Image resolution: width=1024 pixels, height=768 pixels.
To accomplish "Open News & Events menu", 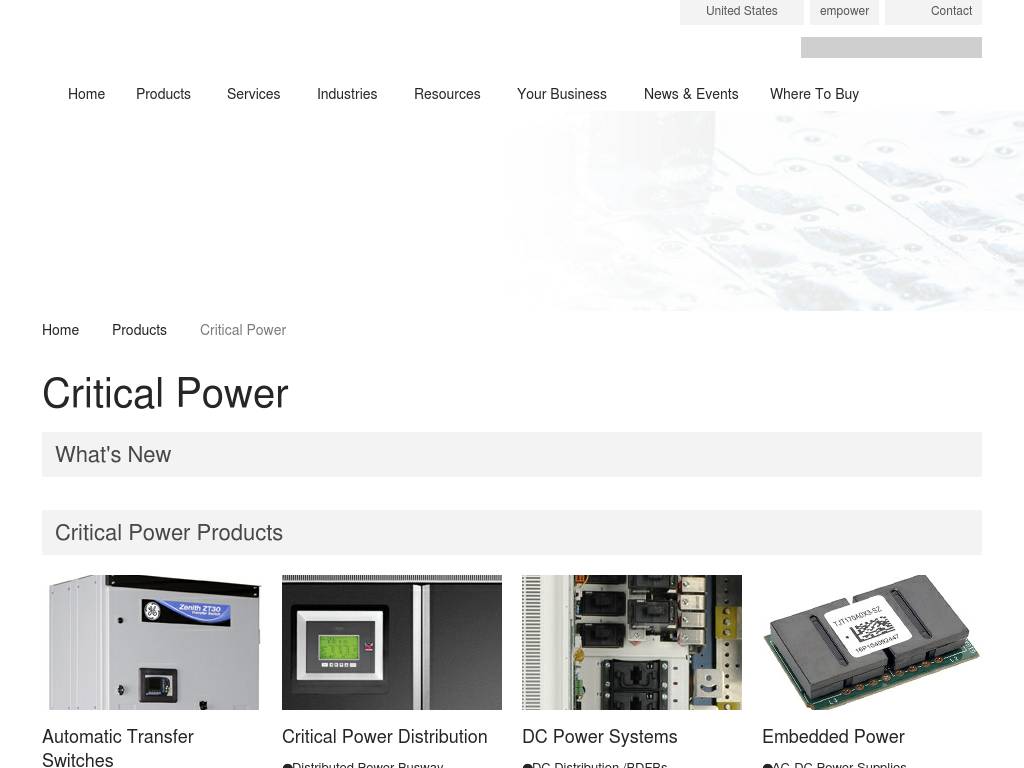I will pos(690,94).
